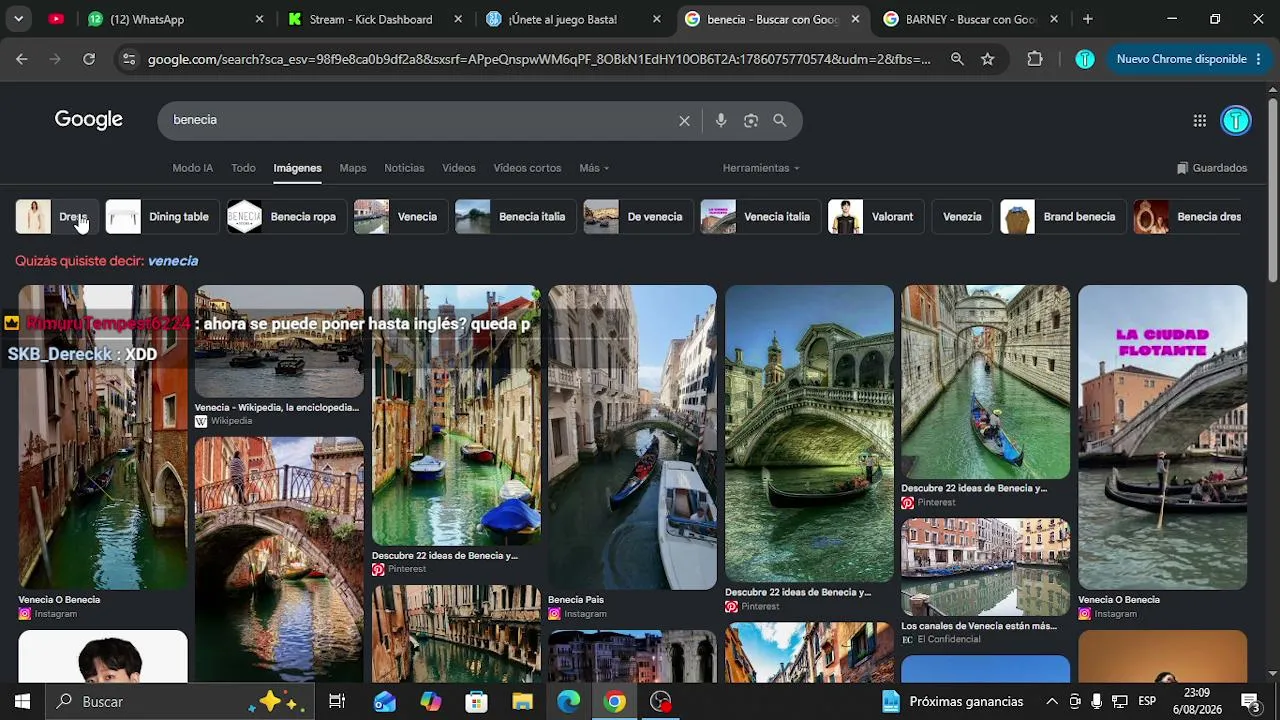
Task: Clear the search box with the X
Action: coord(684,120)
